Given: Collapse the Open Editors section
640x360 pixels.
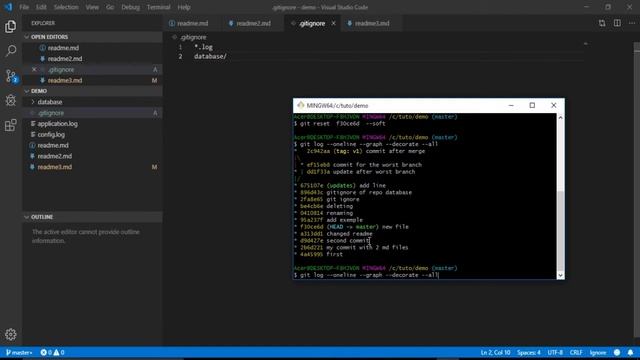Looking at the screenshot, I should [92, 37].
